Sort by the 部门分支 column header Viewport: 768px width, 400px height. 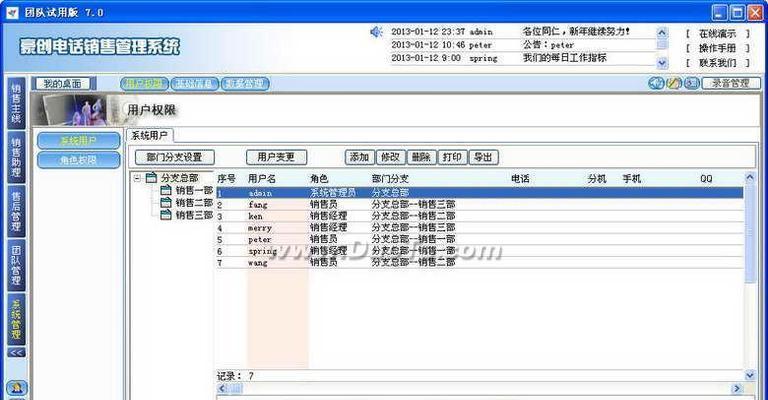pos(390,179)
